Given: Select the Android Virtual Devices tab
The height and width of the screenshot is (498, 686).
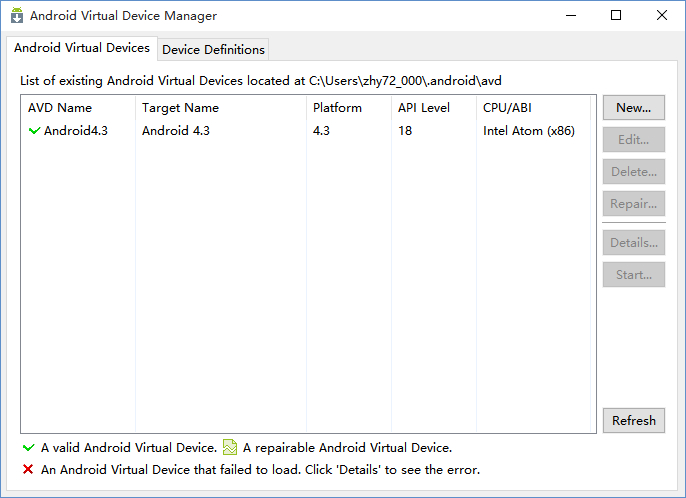Looking at the screenshot, I should tap(82, 48).
